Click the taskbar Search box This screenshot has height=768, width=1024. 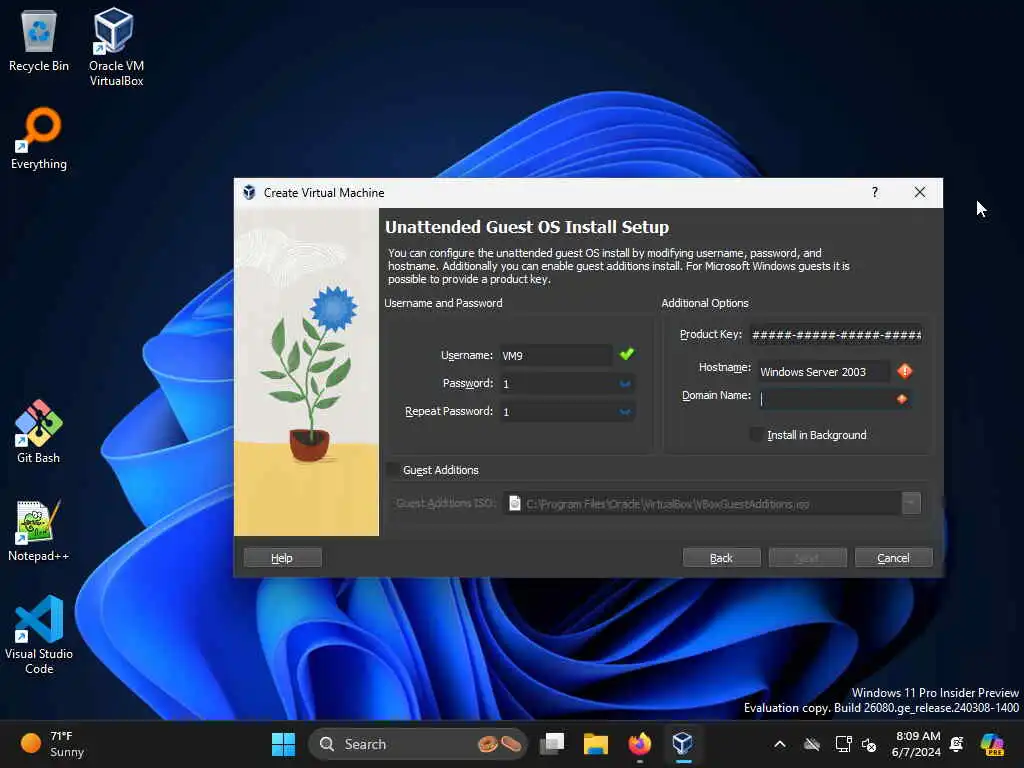[x=417, y=744]
